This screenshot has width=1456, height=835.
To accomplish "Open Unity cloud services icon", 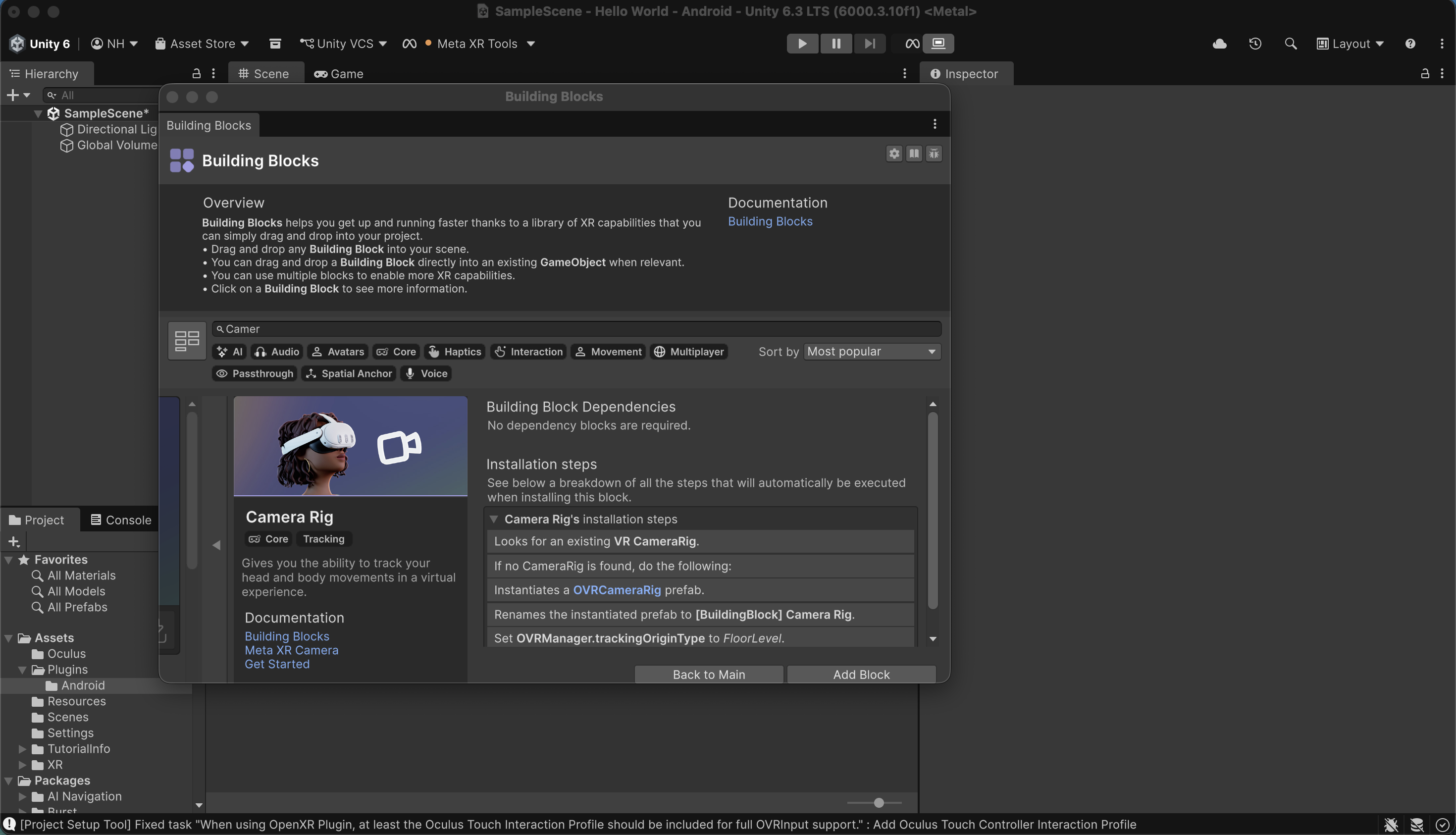I will [1219, 44].
